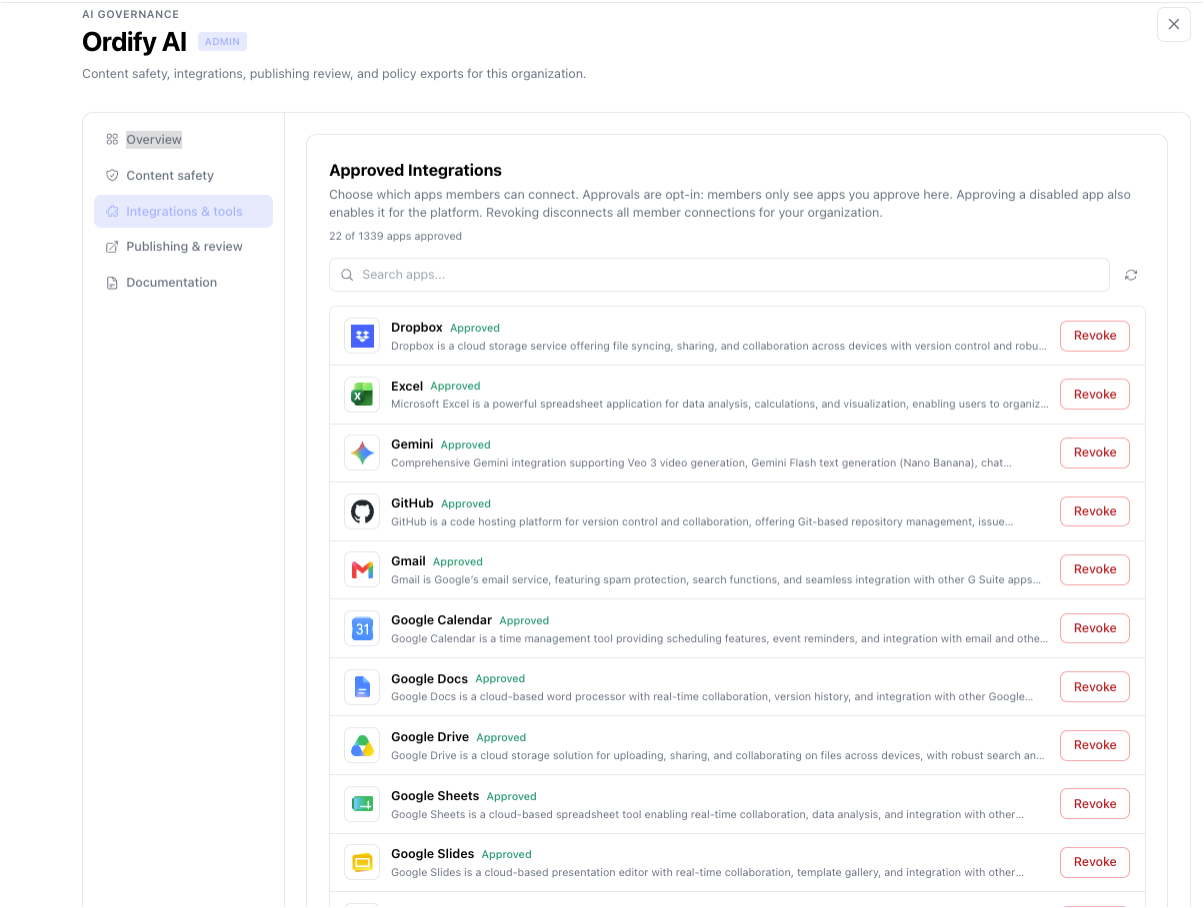The width and height of the screenshot is (1204, 908).
Task: Click the Gmail envelope icon
Action: 362,570
